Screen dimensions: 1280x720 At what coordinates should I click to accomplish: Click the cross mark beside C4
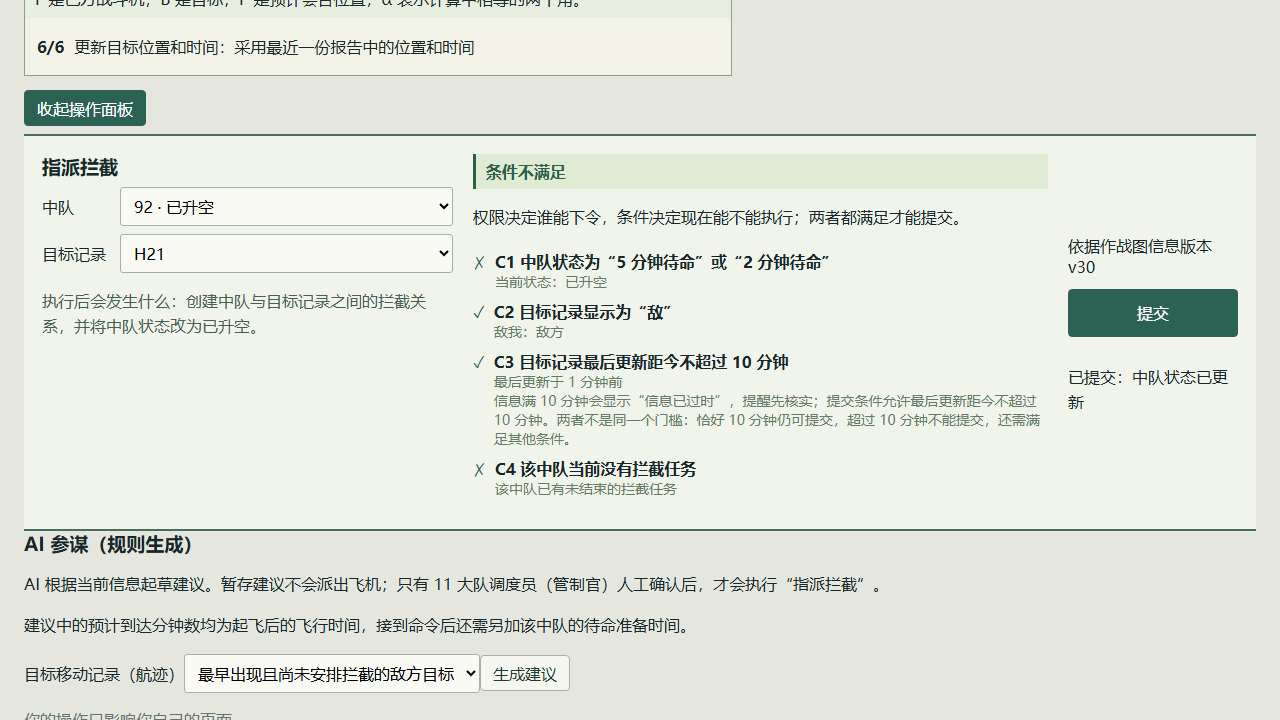tap(480, 470)
